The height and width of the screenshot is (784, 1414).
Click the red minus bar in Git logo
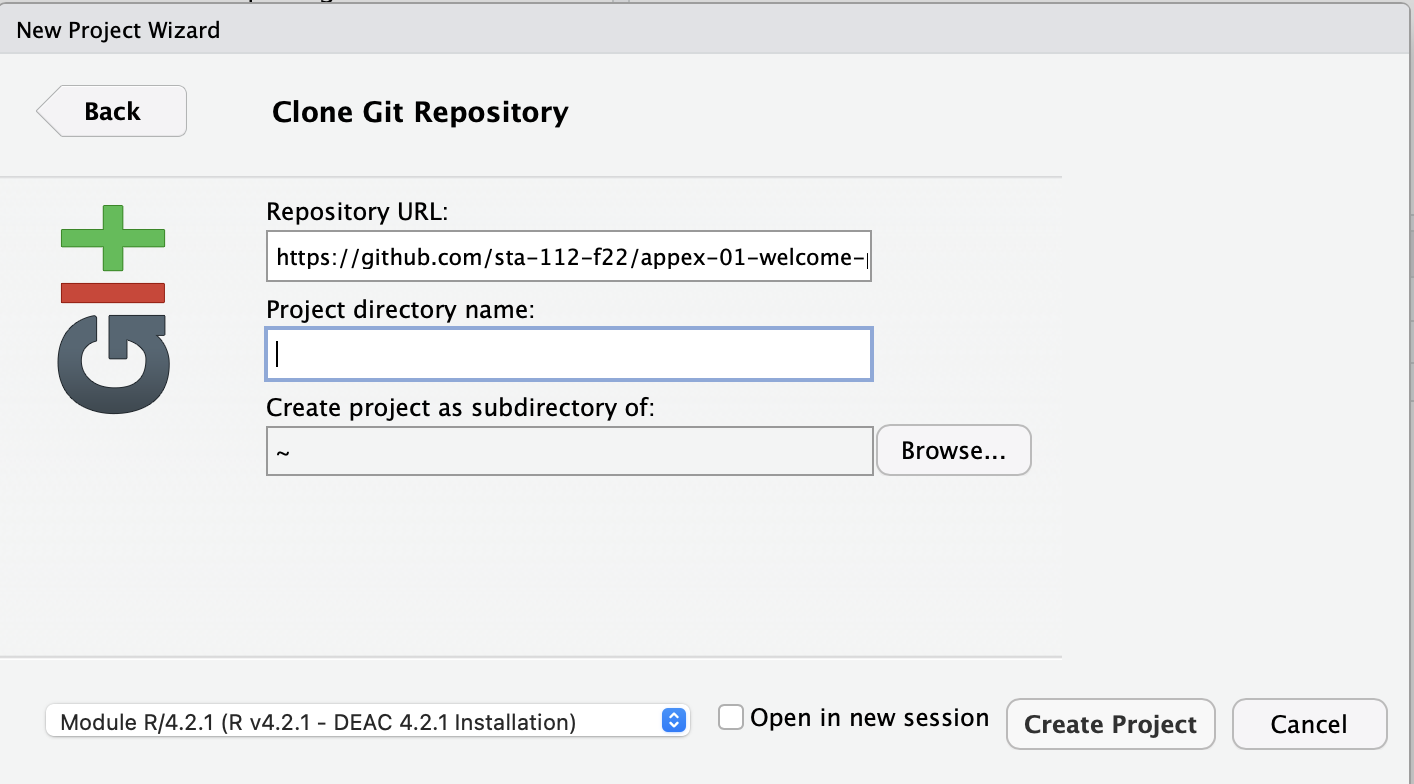pyautogui.click(x=113, y=292)
